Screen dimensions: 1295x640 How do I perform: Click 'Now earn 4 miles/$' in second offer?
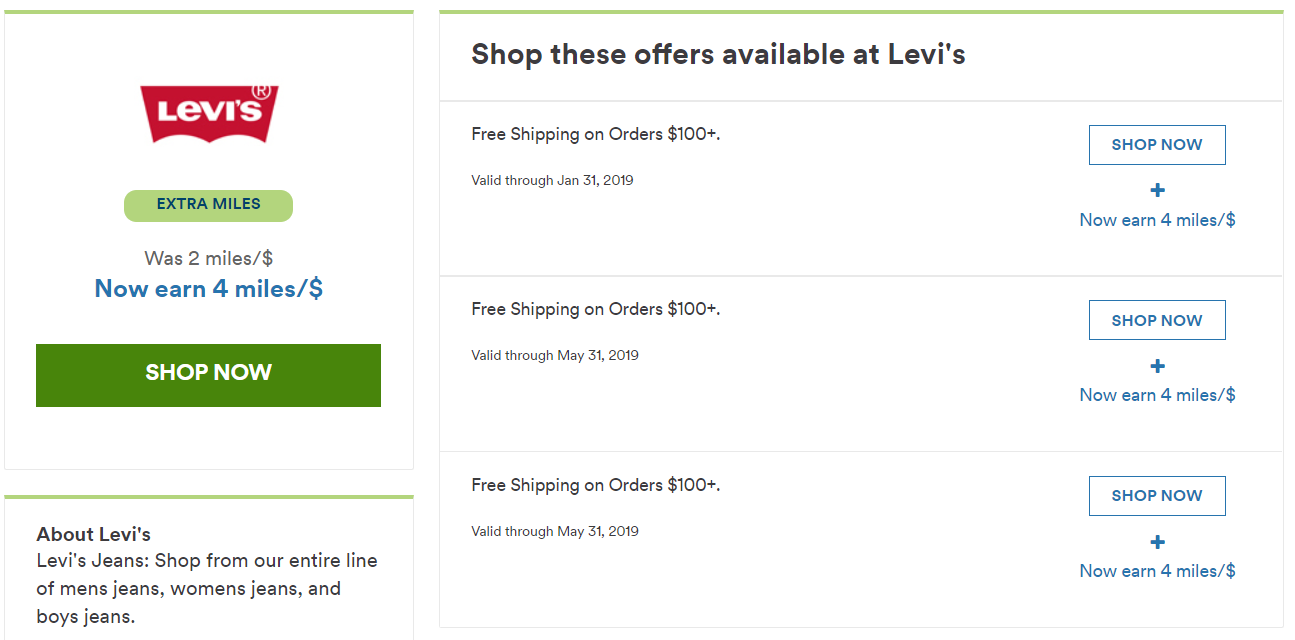point(1157,395)
